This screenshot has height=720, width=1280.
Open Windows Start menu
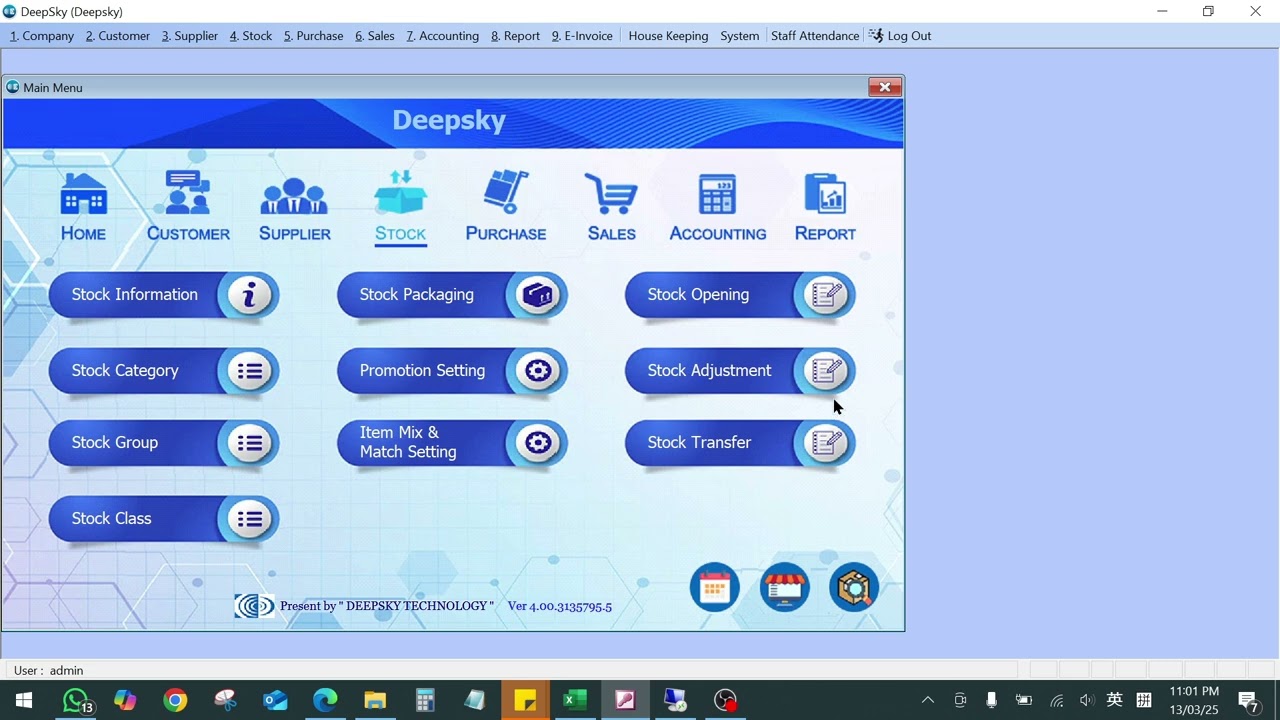pyautogui.click(x=24, y=700)
